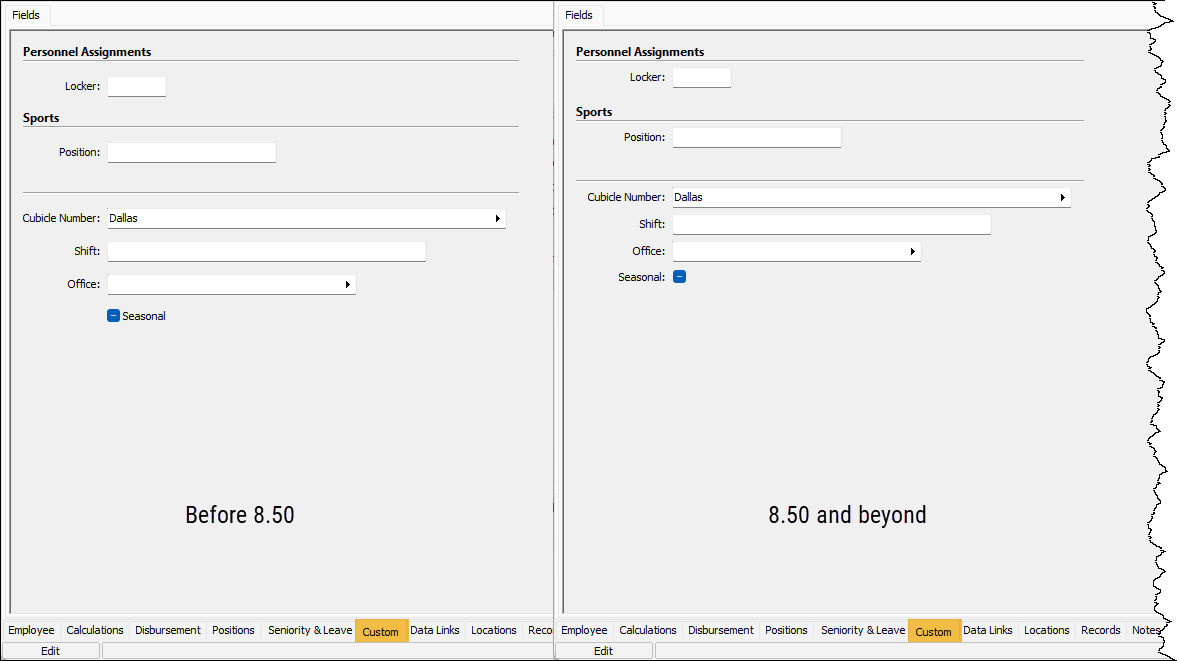This screenshot has height=661, width=1179.
Task: Select the Notes tab on the right pane
Action: pos(1147,630)
